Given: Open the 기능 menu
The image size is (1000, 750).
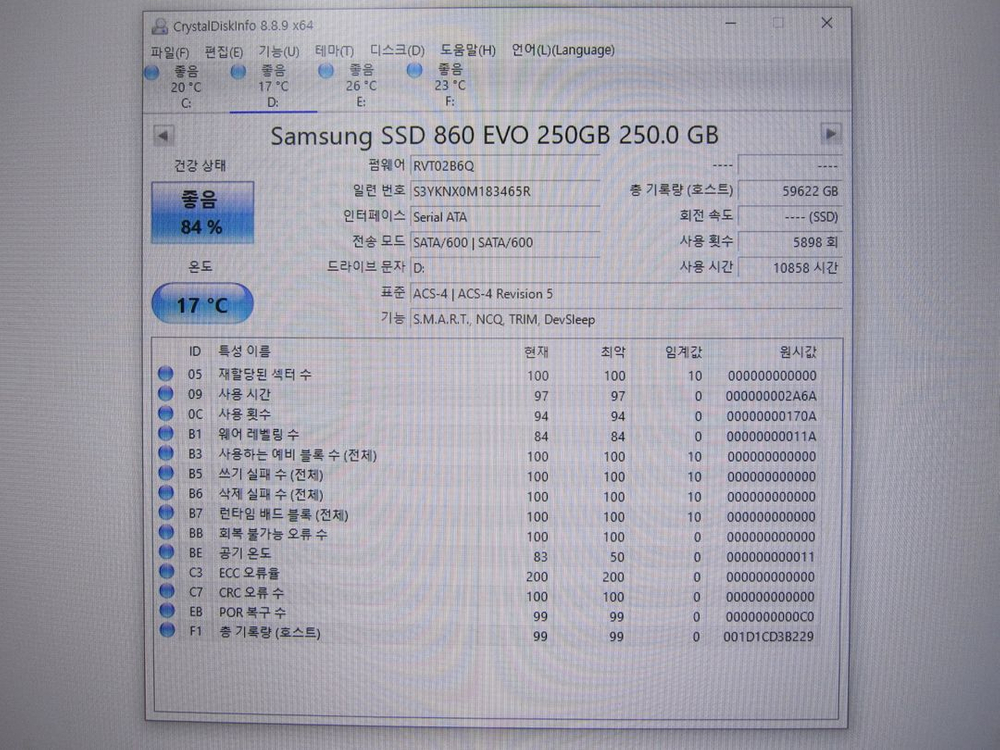Looking at the screenshot, I should [276, 49].
